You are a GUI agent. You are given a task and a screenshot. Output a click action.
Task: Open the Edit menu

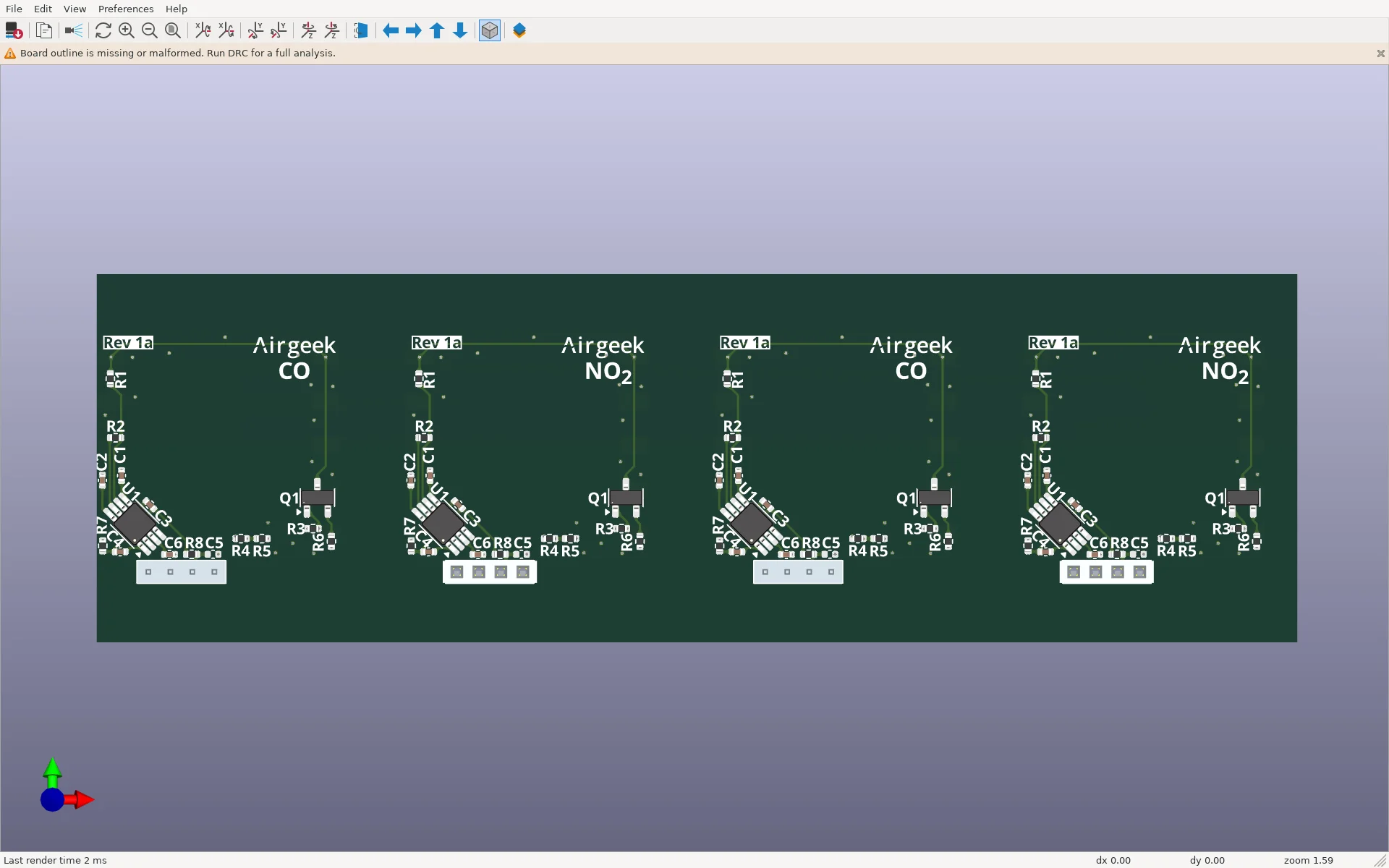(x=43, y=9)
